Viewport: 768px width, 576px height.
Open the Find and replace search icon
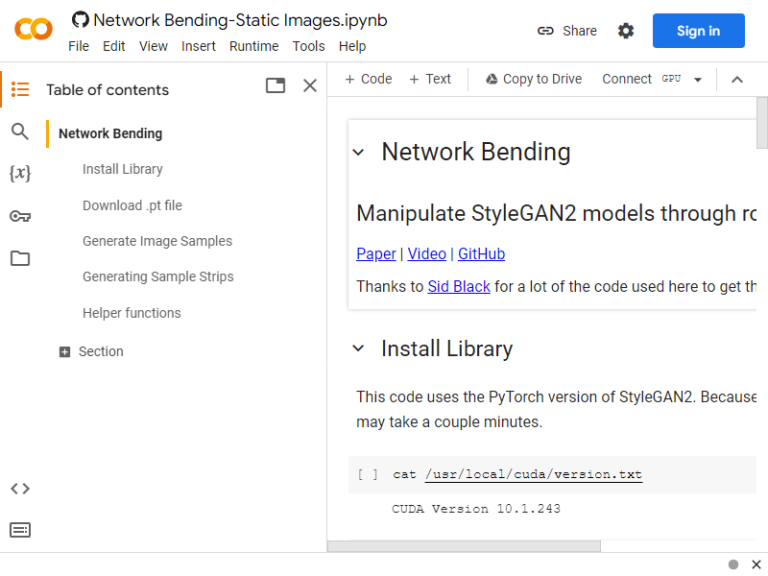(x=20, y=131)
